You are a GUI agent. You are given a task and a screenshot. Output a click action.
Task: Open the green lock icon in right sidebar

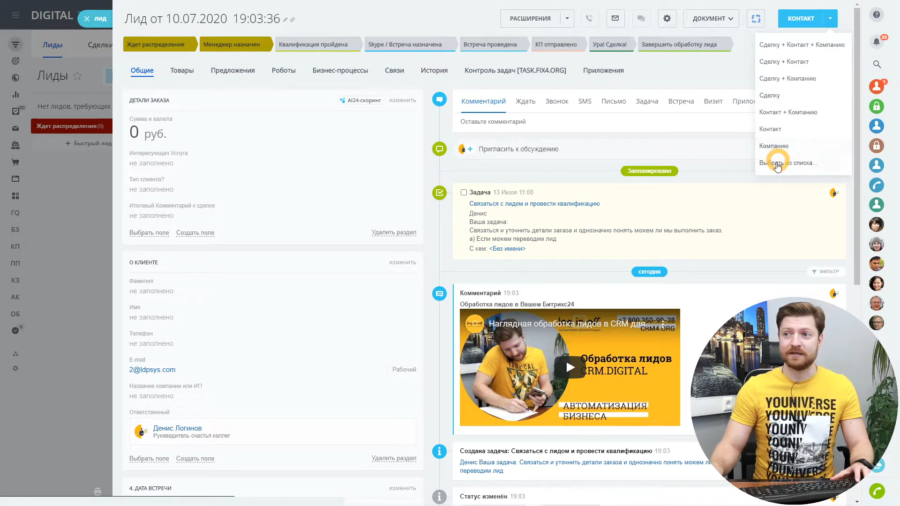tap(876, 106)
